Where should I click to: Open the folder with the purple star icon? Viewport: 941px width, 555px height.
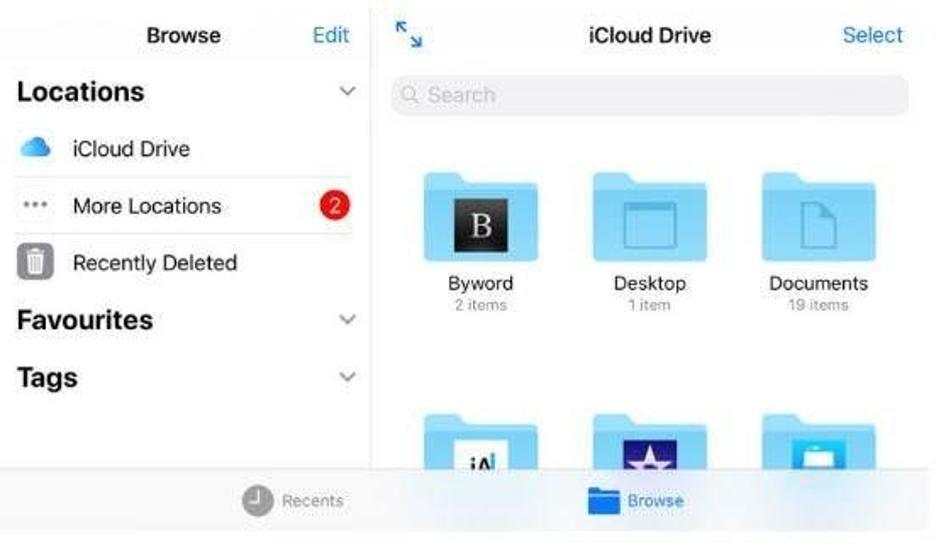point(649,442)
